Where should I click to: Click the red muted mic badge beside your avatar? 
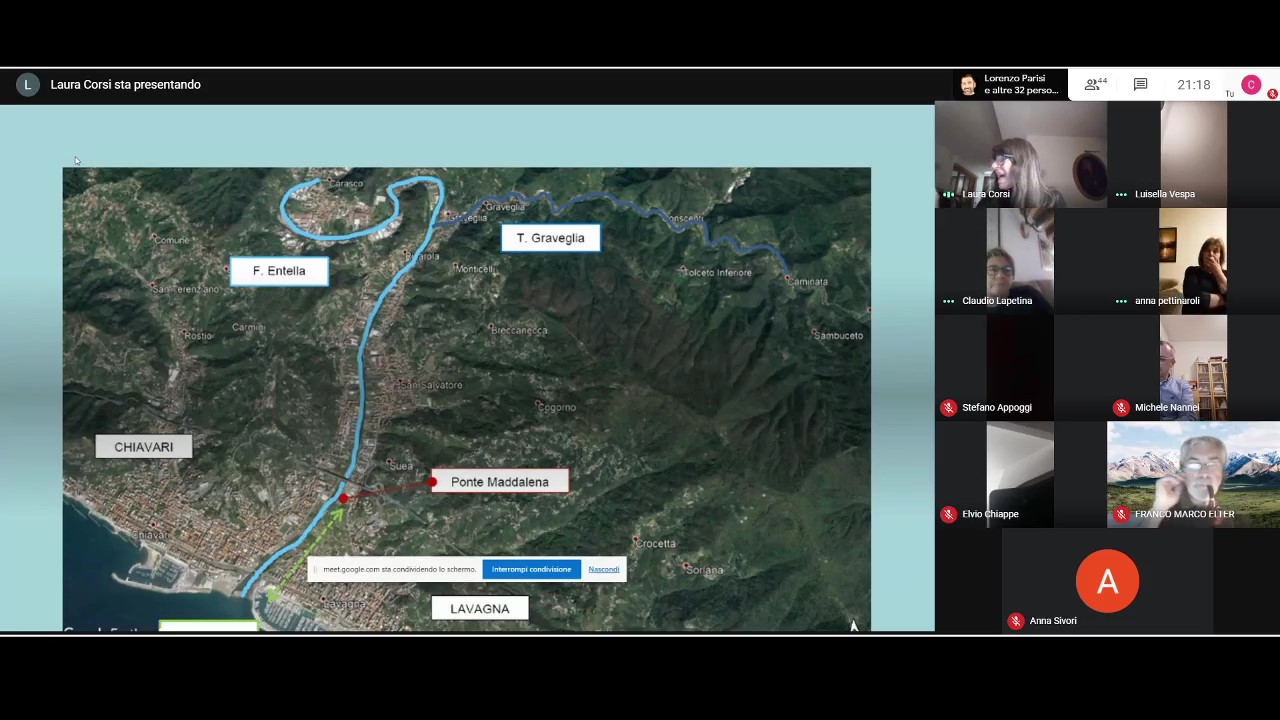tap(1272, 94)
